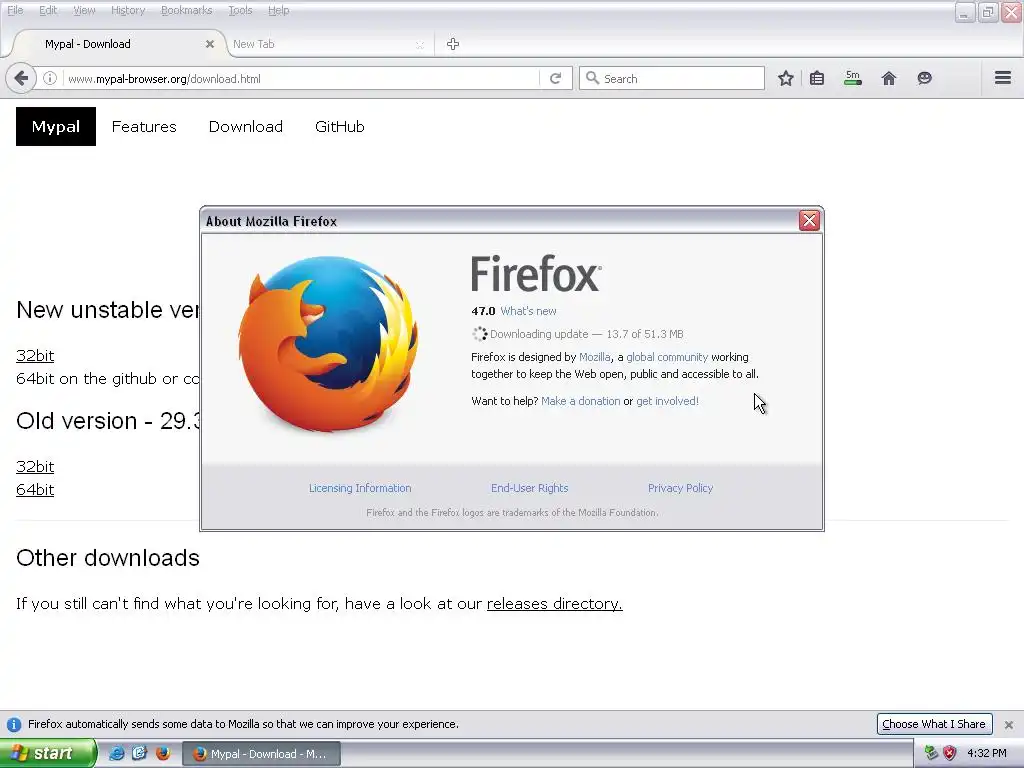Image resolution: width=1024 pixels, height=768 pixels.
Task: Bookmark this page with the star icon
Action: 786,78
